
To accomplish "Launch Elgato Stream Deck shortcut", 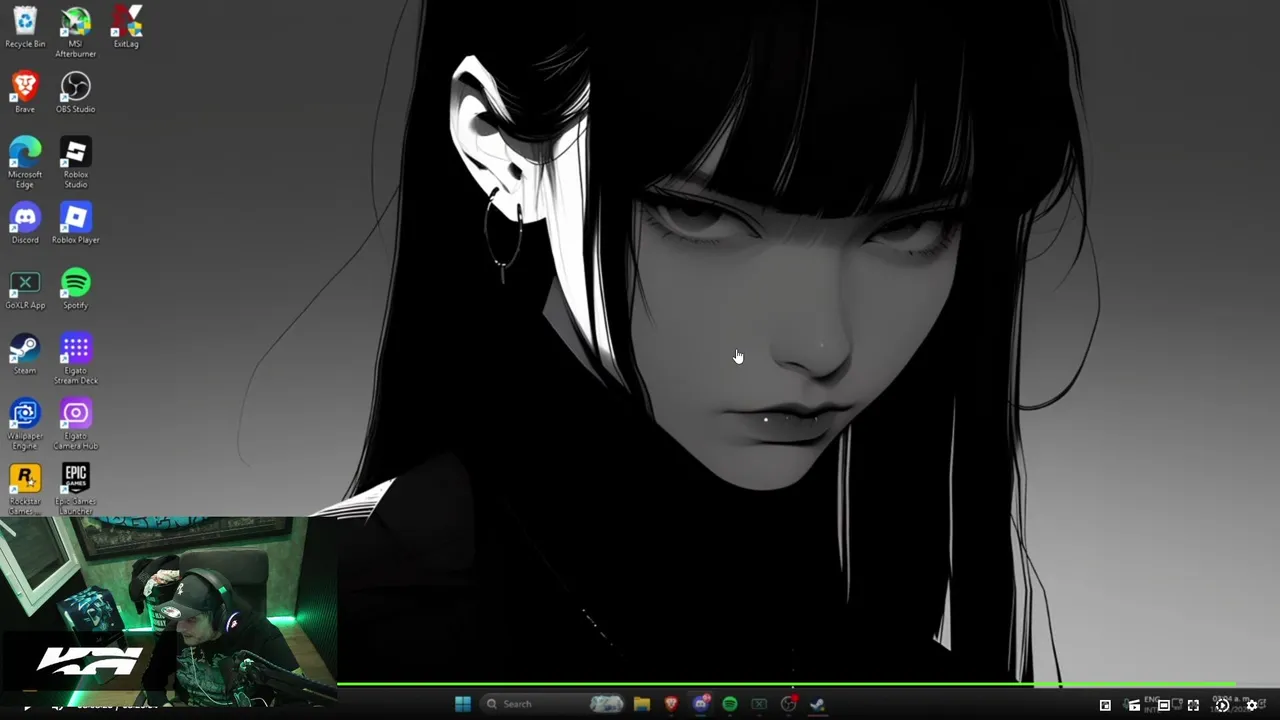I will (75, 359).
